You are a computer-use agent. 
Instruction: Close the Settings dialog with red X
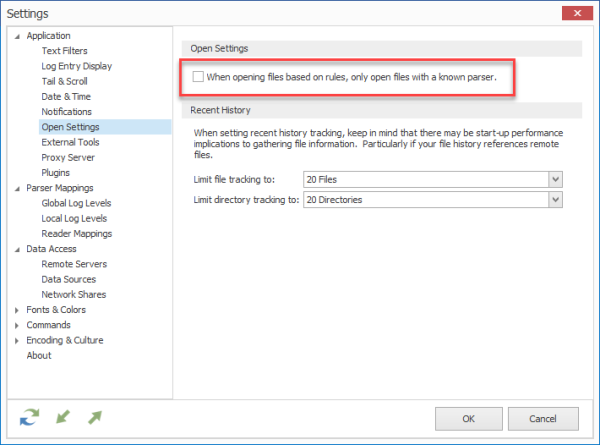coord(577,13)
